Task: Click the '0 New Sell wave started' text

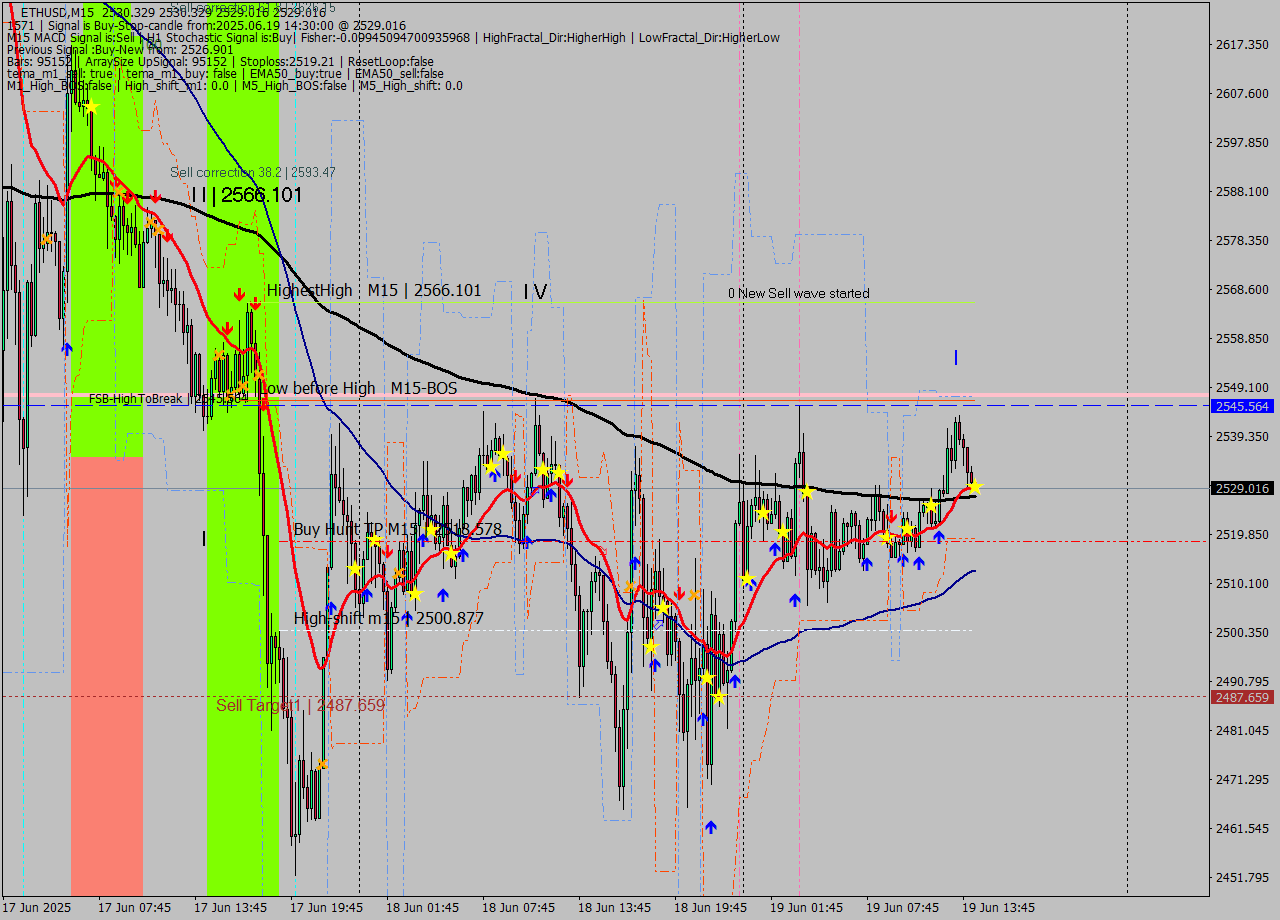Action: tap(798, 294)
